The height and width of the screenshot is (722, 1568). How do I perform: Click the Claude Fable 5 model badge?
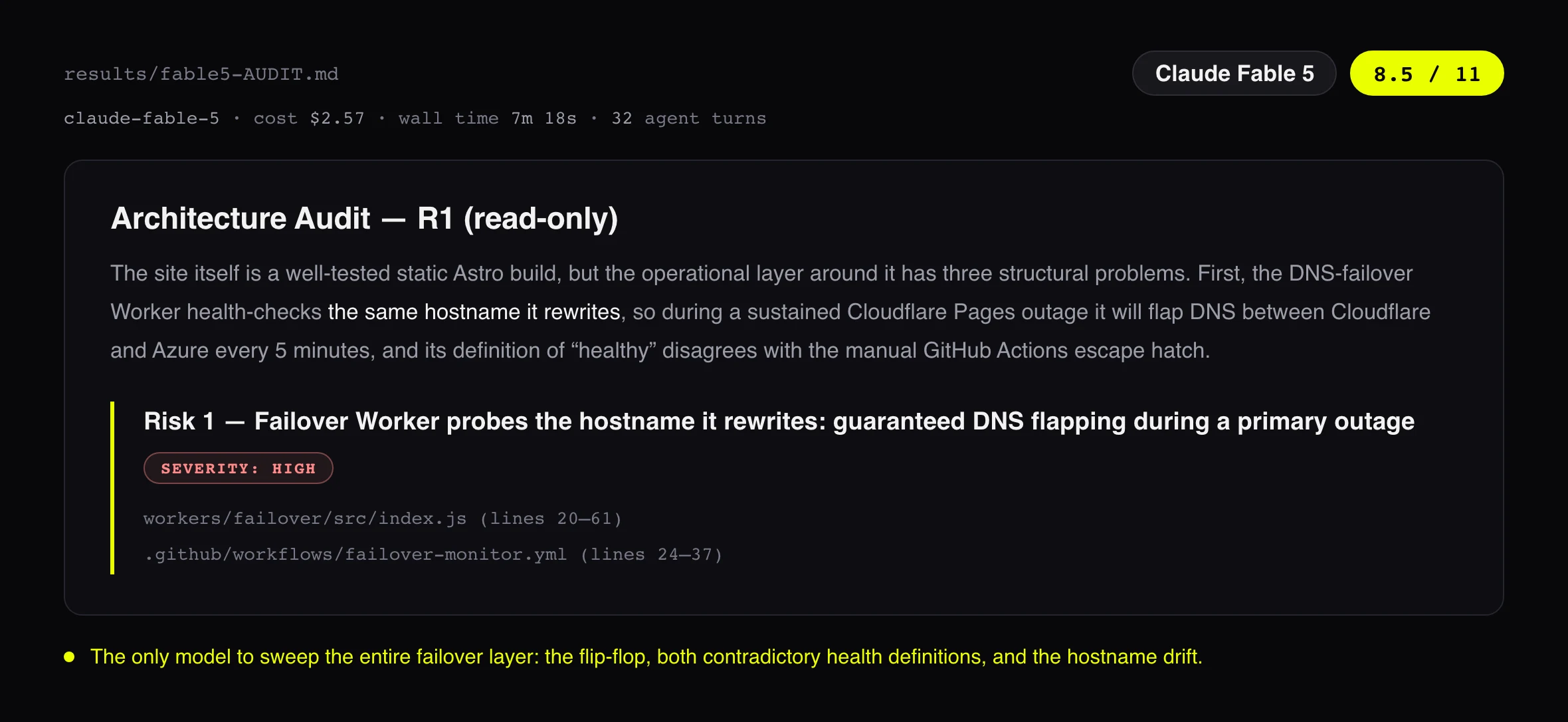coord(1234,73)
